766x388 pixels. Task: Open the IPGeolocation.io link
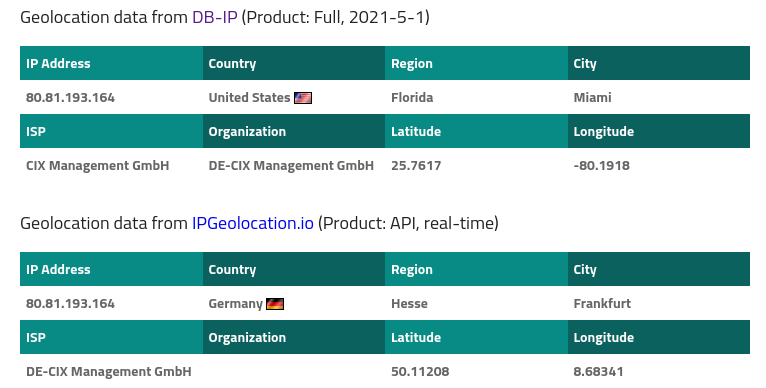pos(253,223)
